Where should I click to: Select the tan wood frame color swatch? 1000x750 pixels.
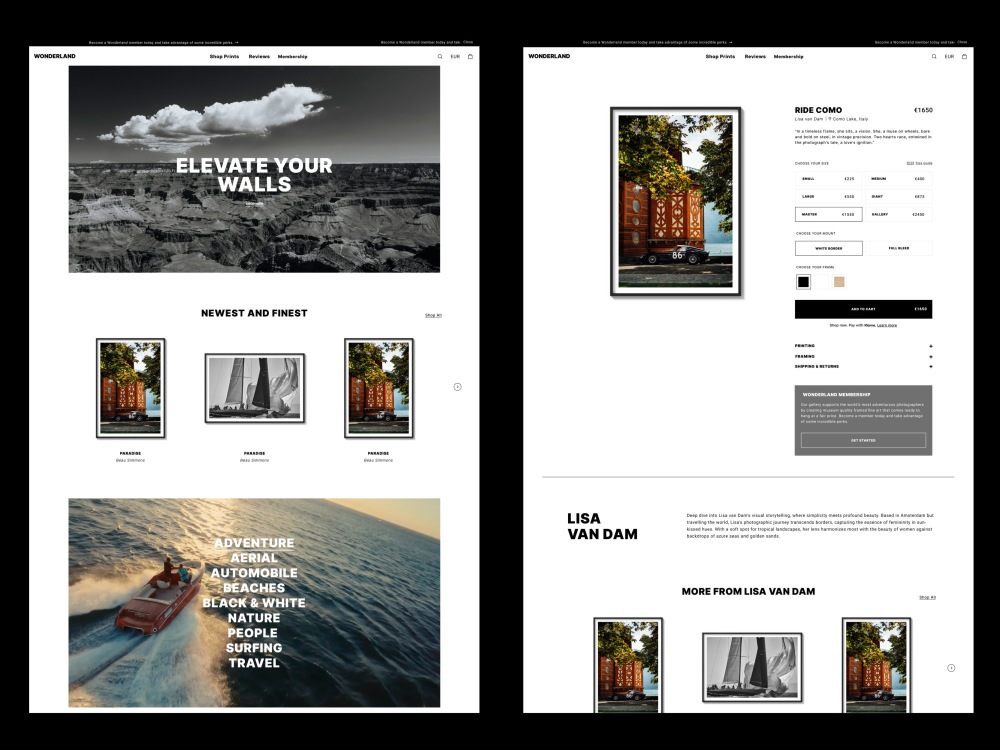click(x=839, y=282)
